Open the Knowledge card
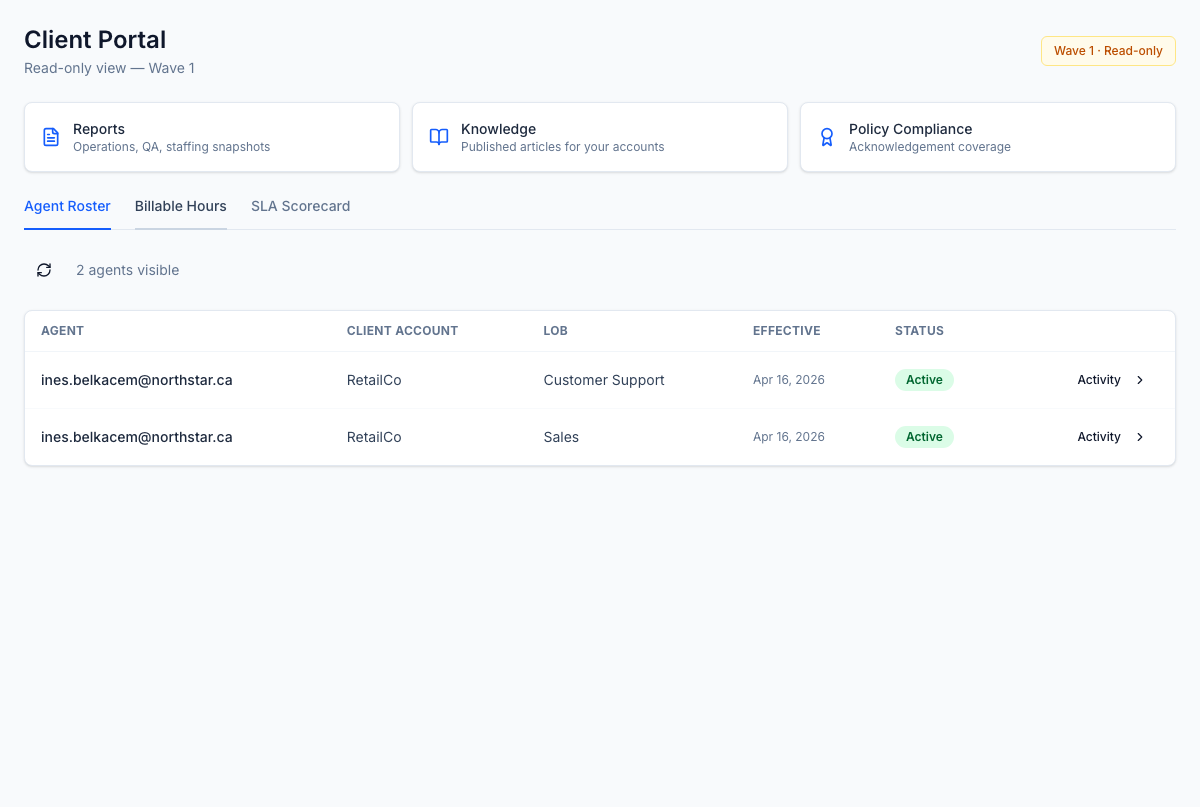The height and width of the screenshot is (807, 1200). [600, 137]
